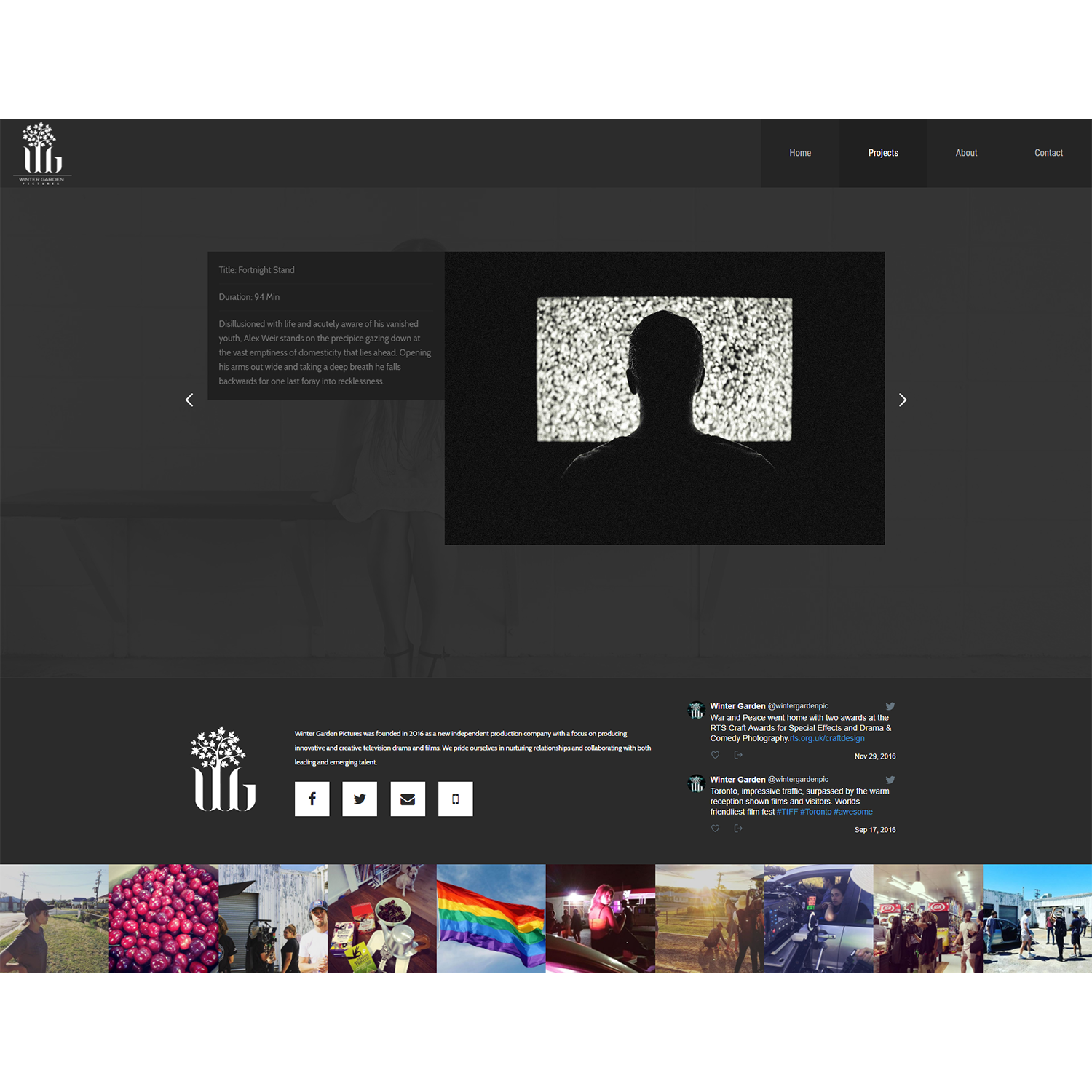This screenshot has width=1092, height=1092.
Task: Retweet the Toronto traffic tweet
Action: click(738, 828)
